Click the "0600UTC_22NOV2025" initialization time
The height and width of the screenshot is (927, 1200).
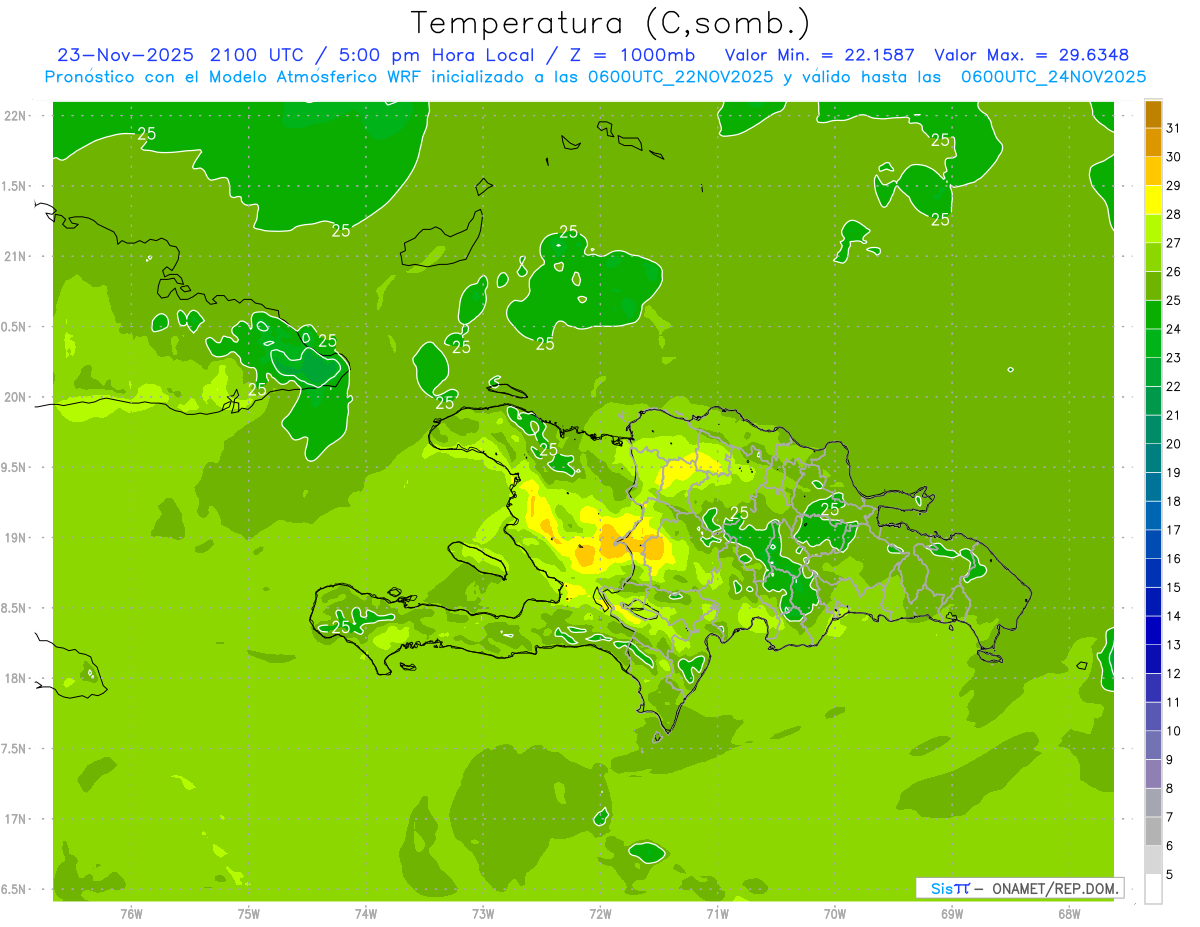[x=680, y=77]
